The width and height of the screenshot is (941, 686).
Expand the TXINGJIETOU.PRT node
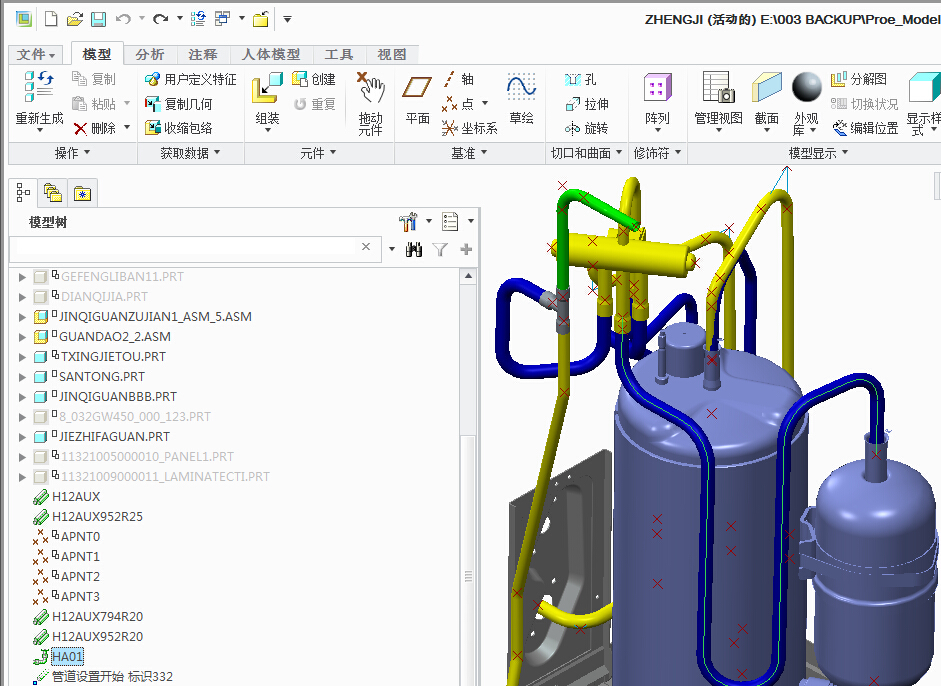pos(22,357)
